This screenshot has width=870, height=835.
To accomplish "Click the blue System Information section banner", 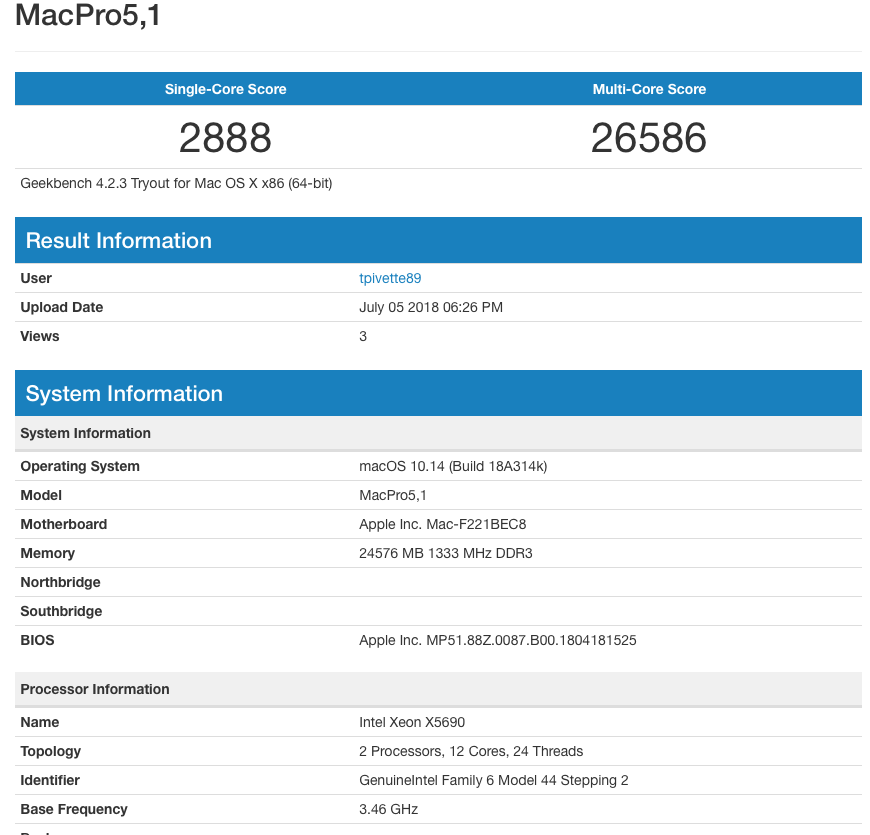I will pyautogui.click(x=438, y=393).
